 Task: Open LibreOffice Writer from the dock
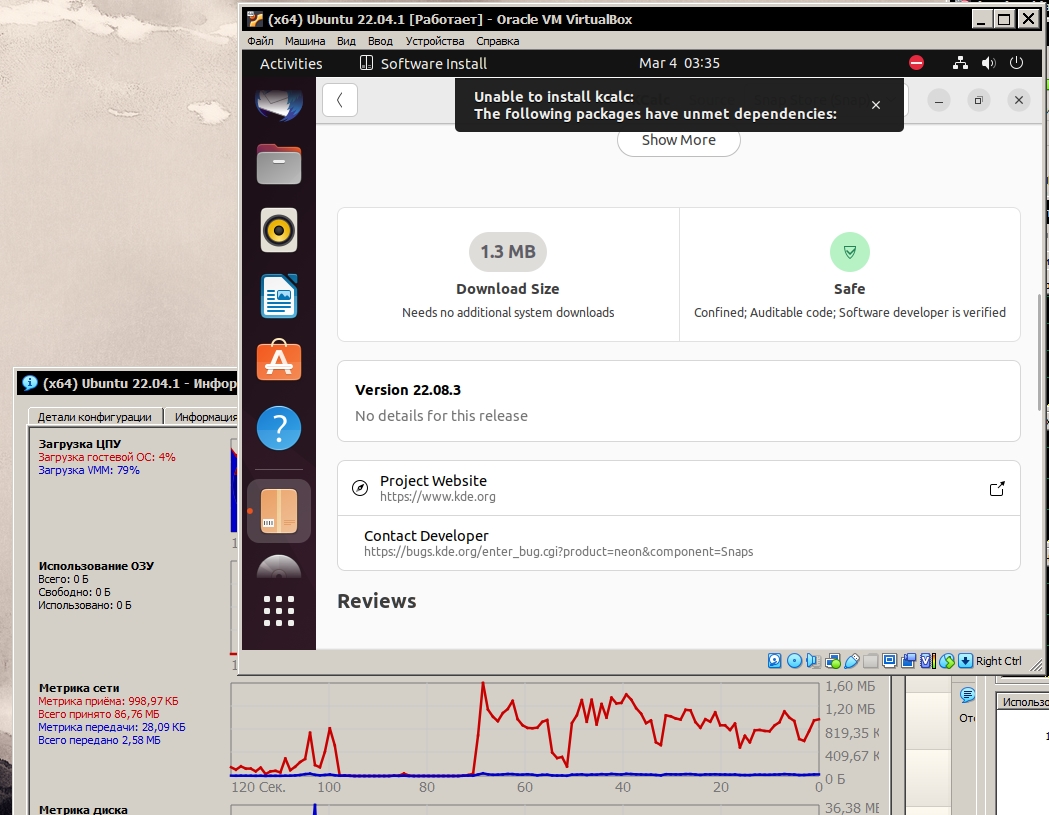tap(279, 296)
